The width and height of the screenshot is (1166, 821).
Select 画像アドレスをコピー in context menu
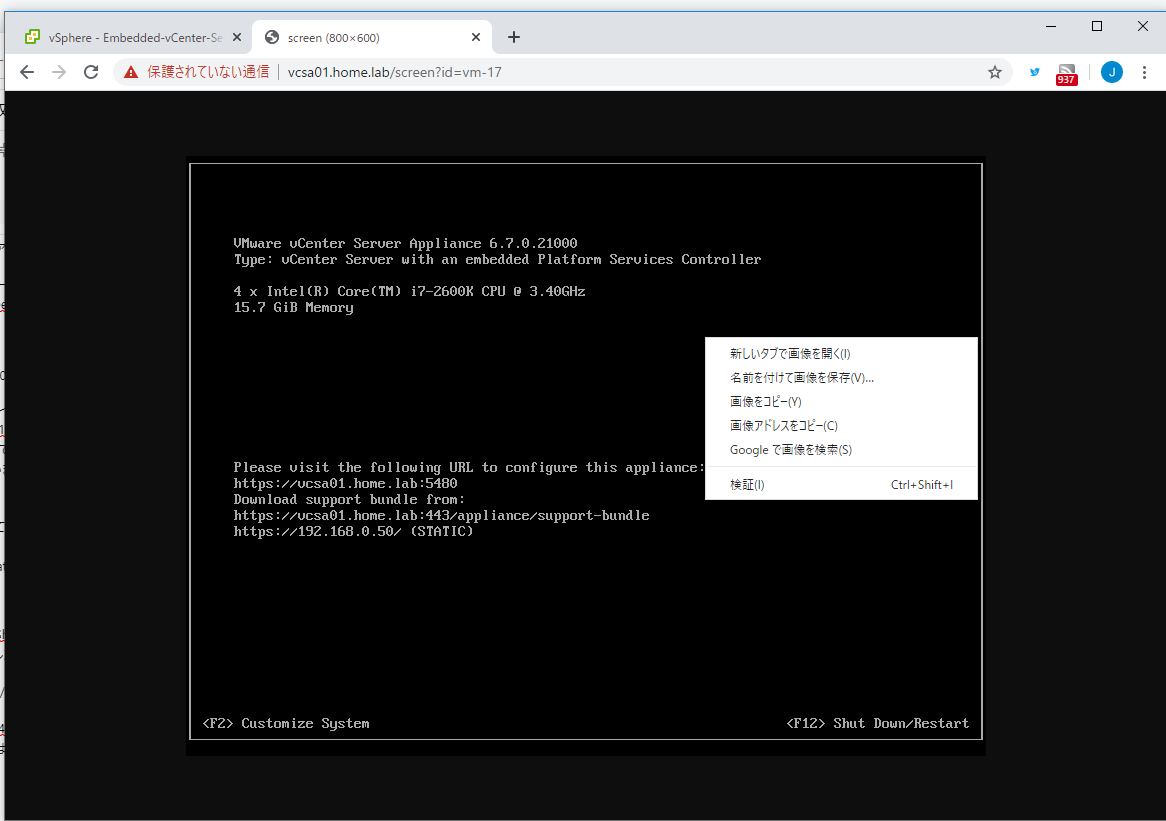[x=841, y=426]
